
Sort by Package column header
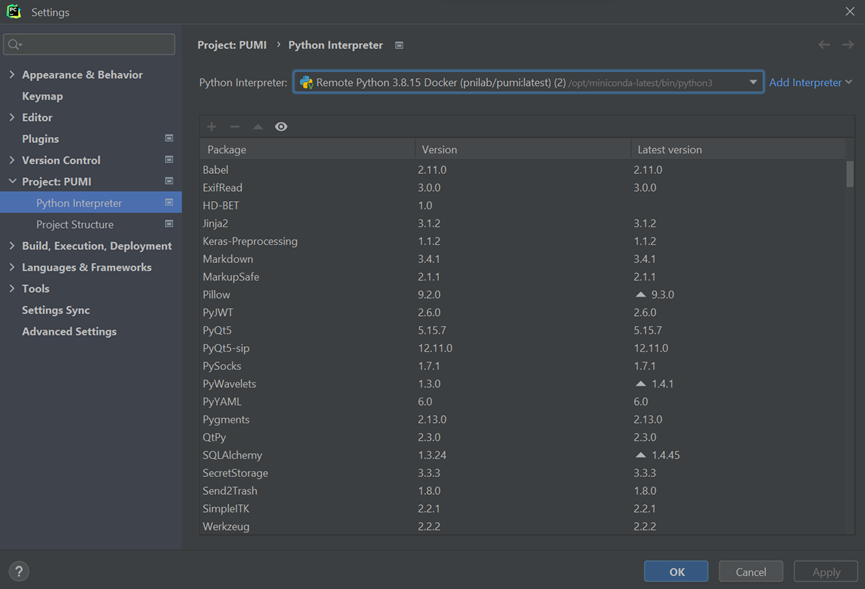(307, 149)
